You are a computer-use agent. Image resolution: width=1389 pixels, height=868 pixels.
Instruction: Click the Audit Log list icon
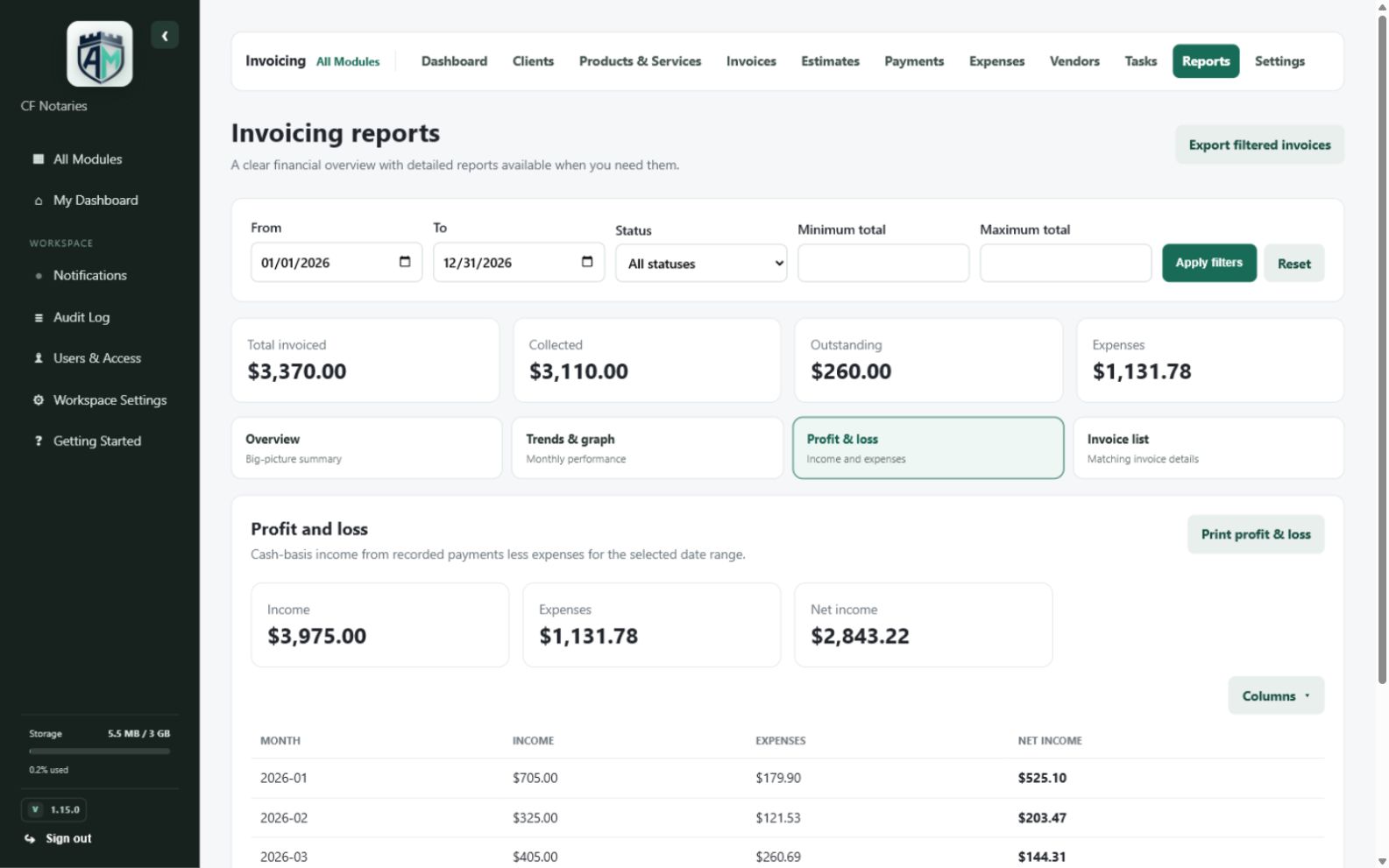[39, 318]
